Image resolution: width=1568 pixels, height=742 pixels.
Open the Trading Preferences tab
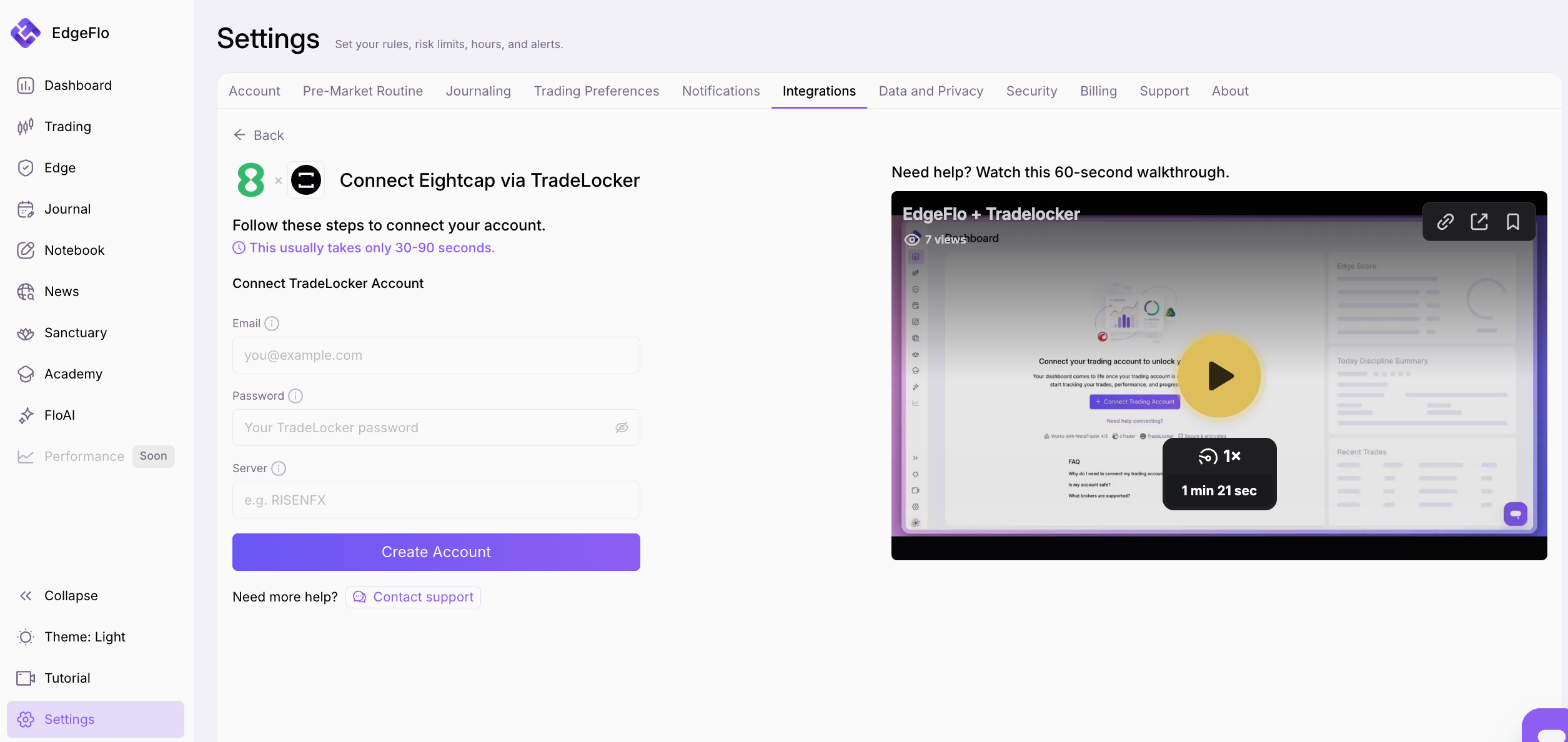coord(597,91)
